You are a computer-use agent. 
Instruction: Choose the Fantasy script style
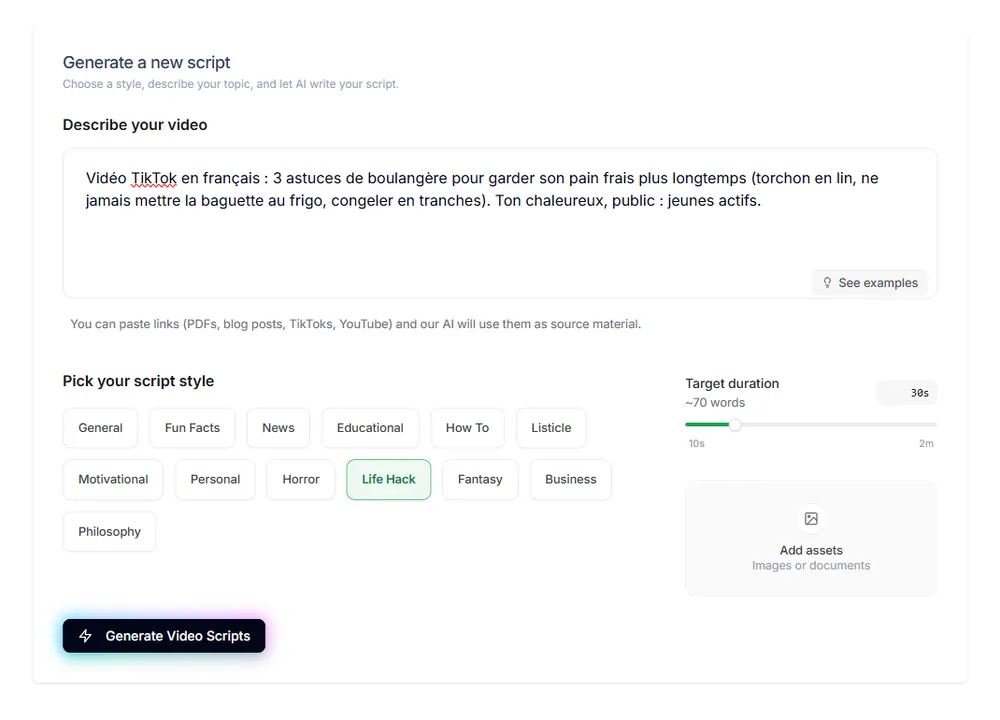click(x=480, y=480)
